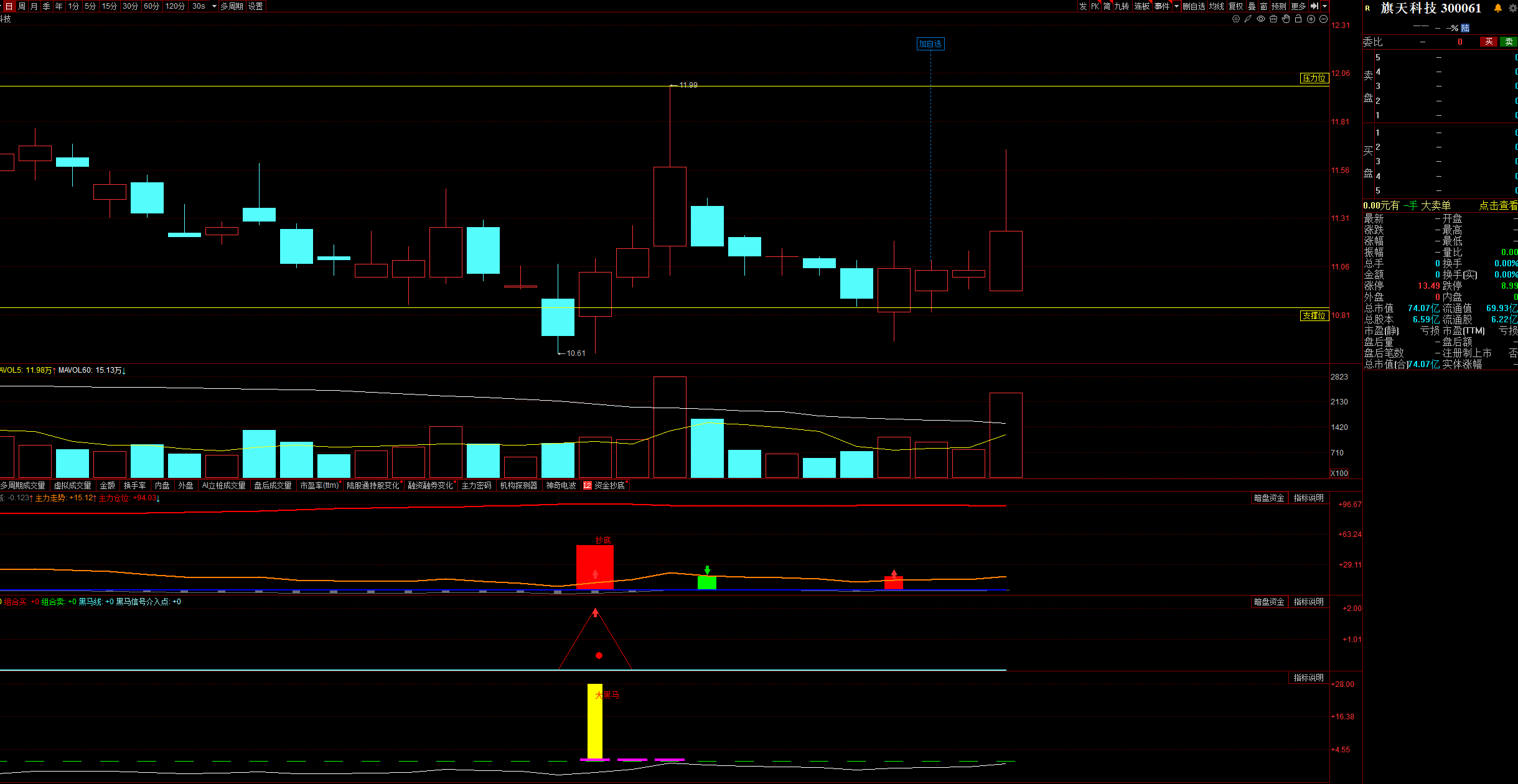Click the chart settings gear icon

pos(1236,19)
